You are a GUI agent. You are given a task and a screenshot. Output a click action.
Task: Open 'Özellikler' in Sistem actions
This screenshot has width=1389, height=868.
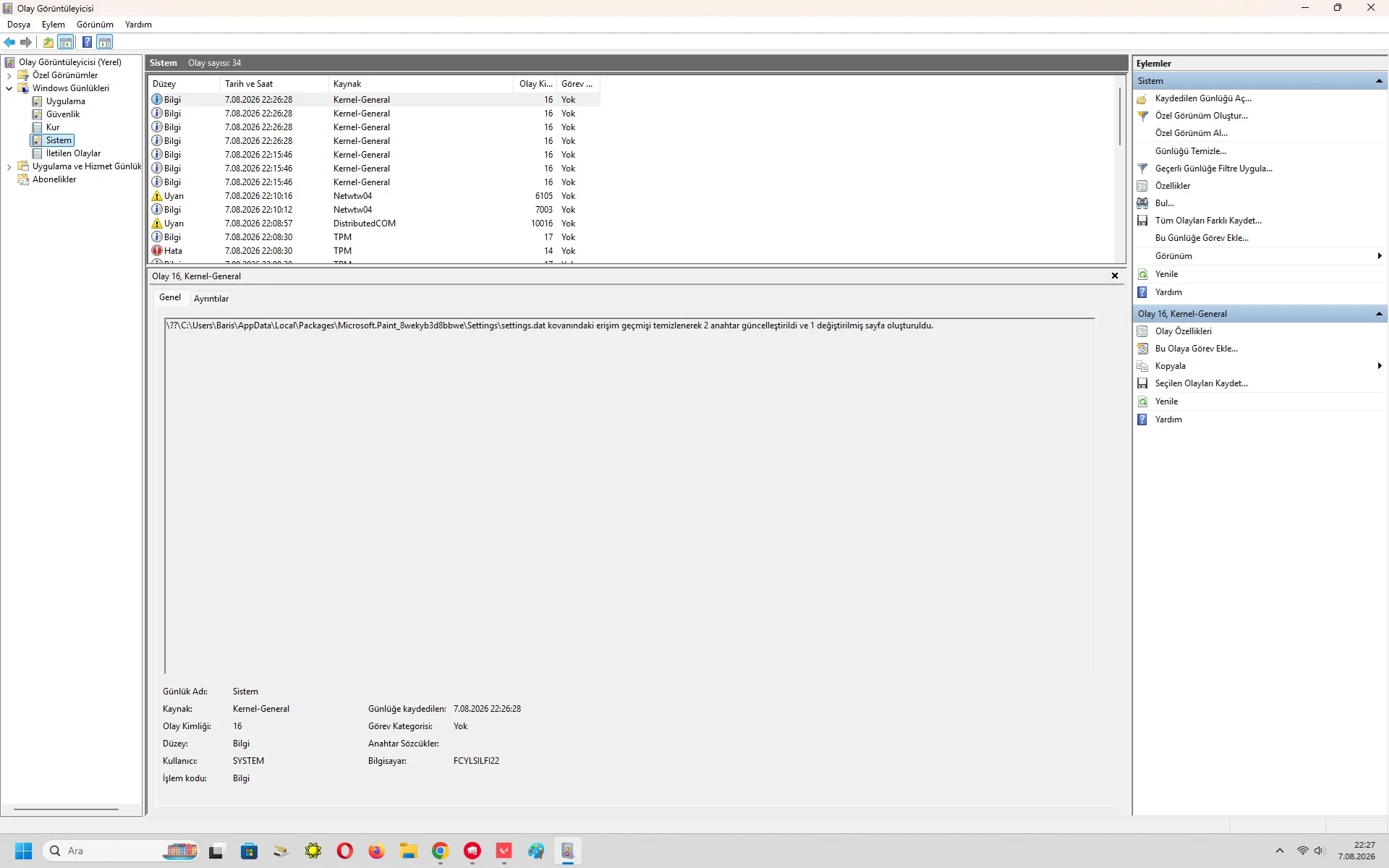click(x=1172, y=186)
